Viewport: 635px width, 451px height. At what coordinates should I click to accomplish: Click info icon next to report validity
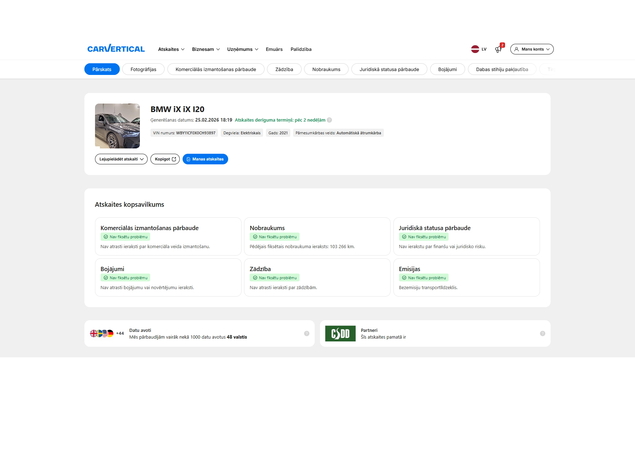pyautogui.click(x=330, y=120)
